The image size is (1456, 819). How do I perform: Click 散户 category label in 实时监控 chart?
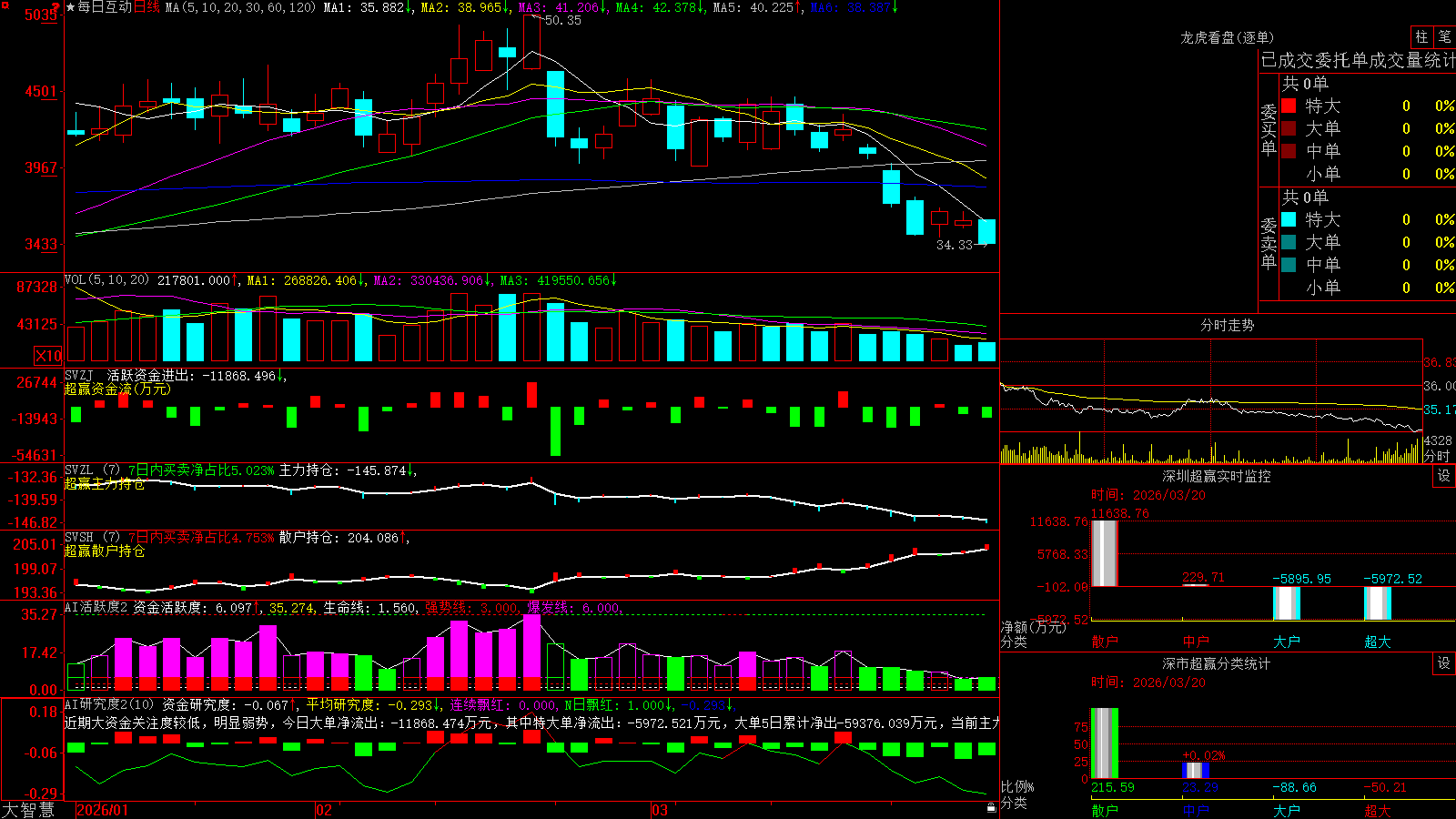coord(1105,642)
